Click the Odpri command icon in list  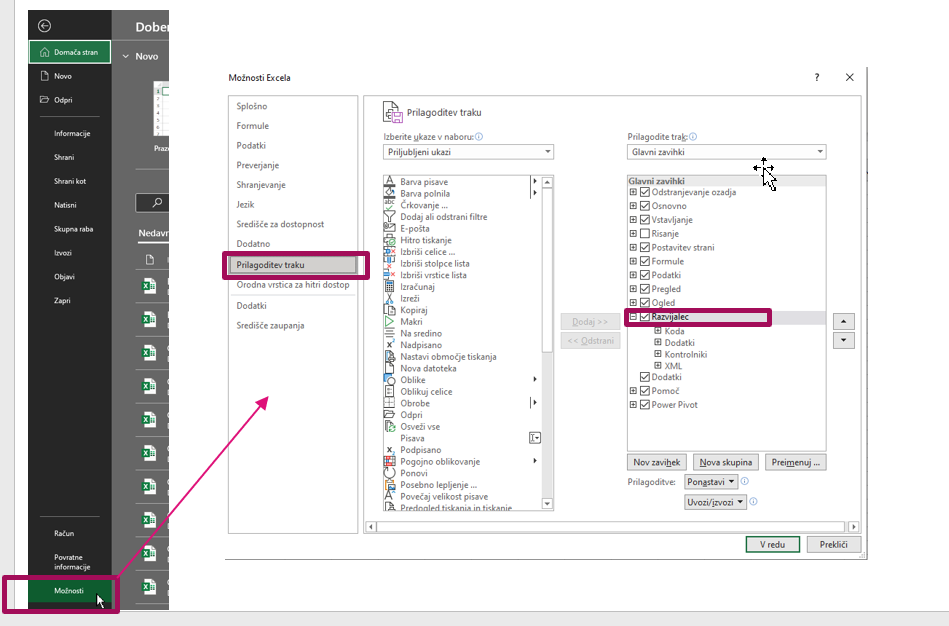(389, 415)
